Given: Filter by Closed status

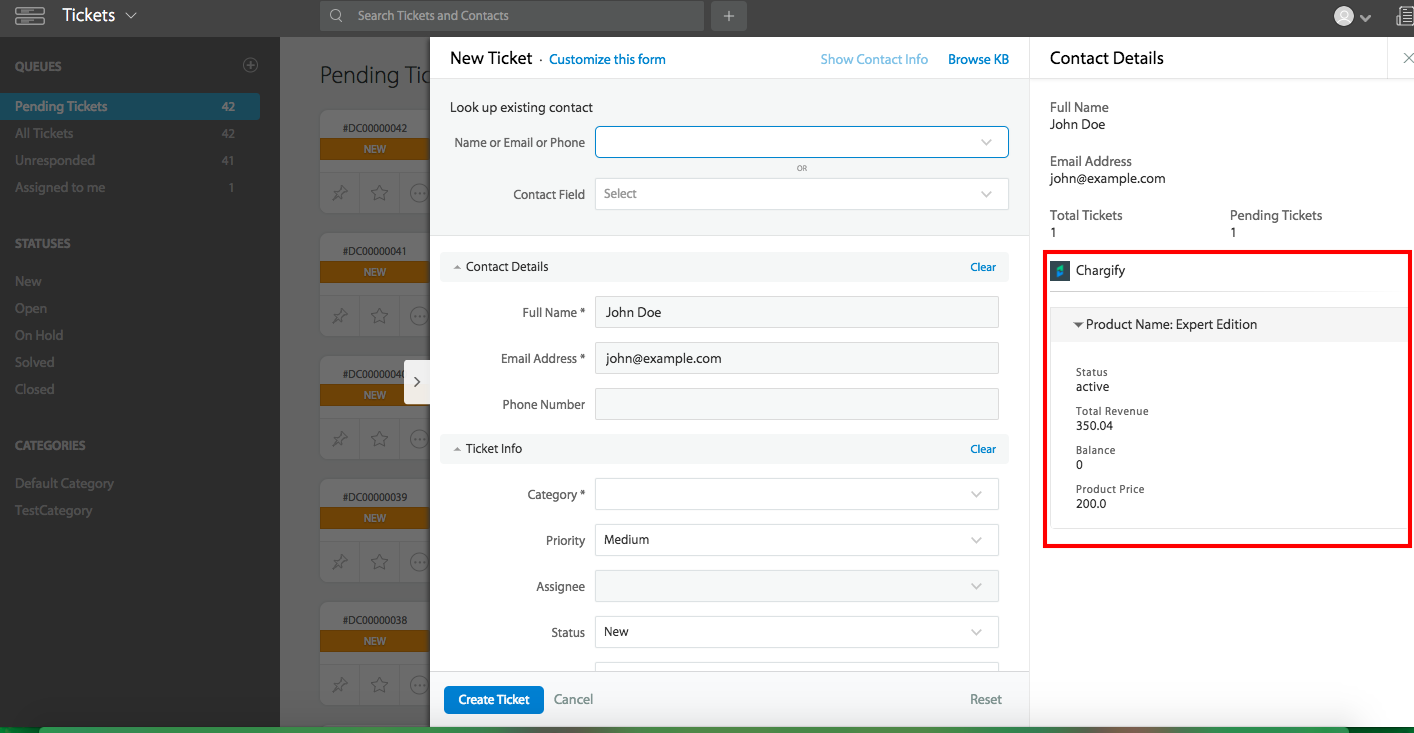Looking at the screenshot, I should (x=35, y=390).
